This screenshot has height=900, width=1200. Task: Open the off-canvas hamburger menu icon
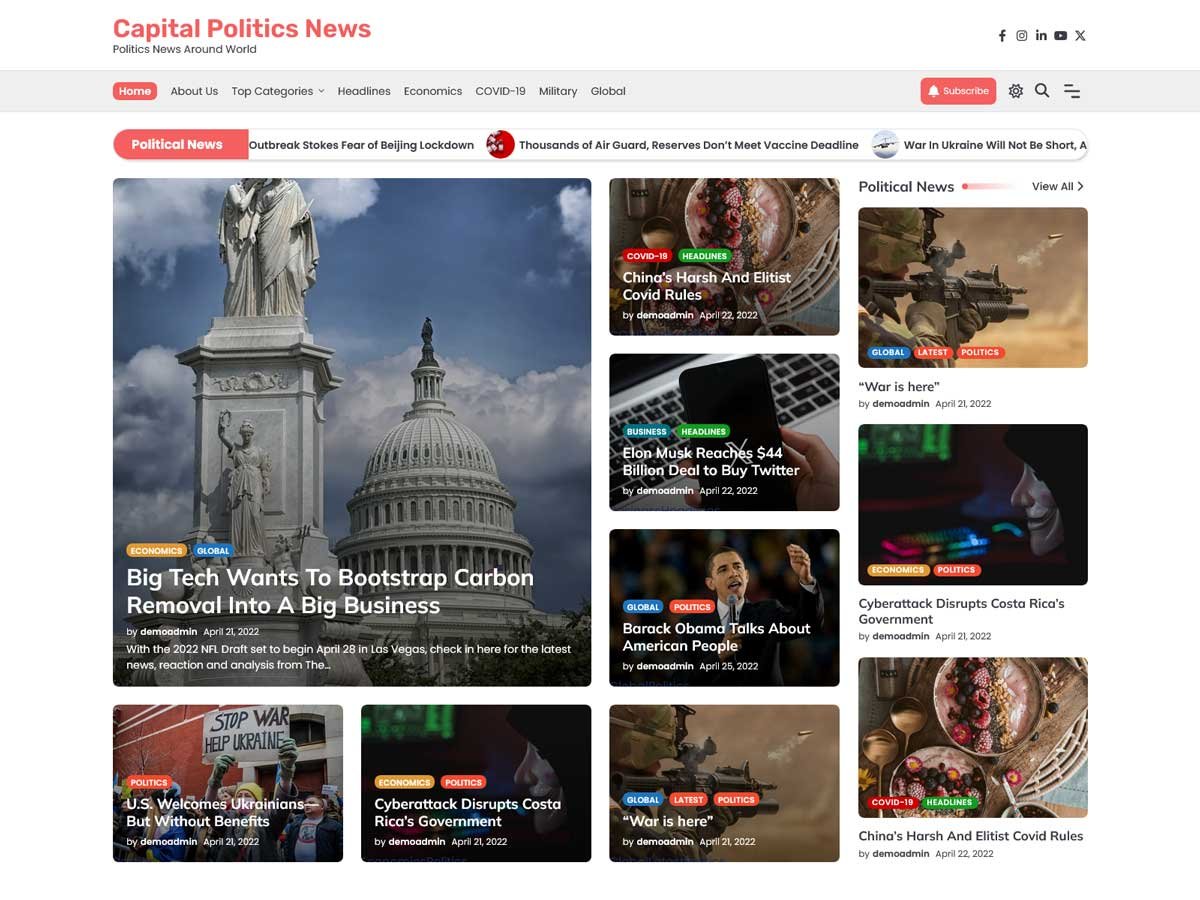[x=1072, y=91]
